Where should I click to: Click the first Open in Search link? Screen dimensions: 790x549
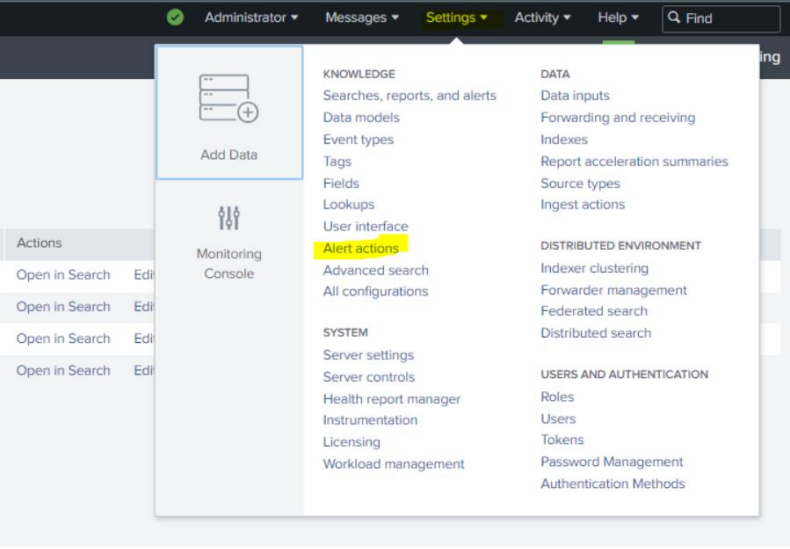pos(63,275)
